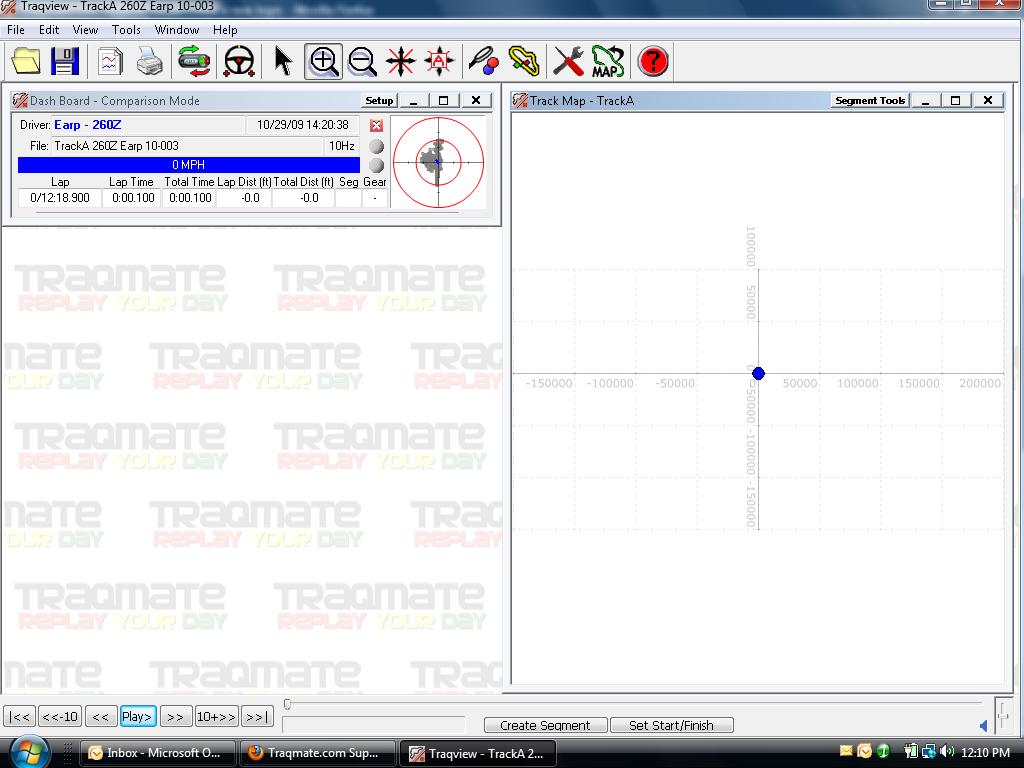Image resolution: width=1024 pixels, height=768 pixels.
Task: Open the Window menu
Action: coord(177,30)
